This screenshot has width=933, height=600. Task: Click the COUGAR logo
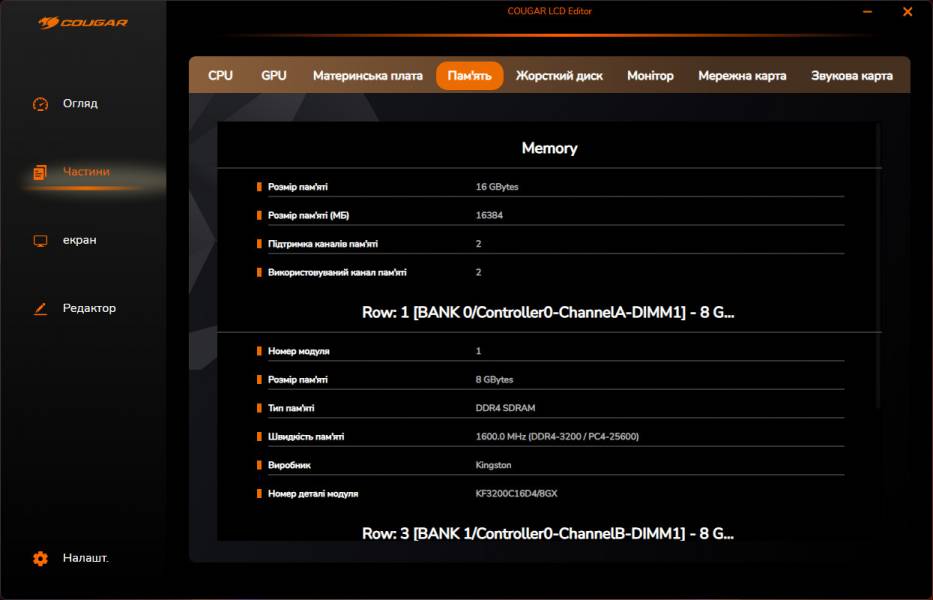83,22
